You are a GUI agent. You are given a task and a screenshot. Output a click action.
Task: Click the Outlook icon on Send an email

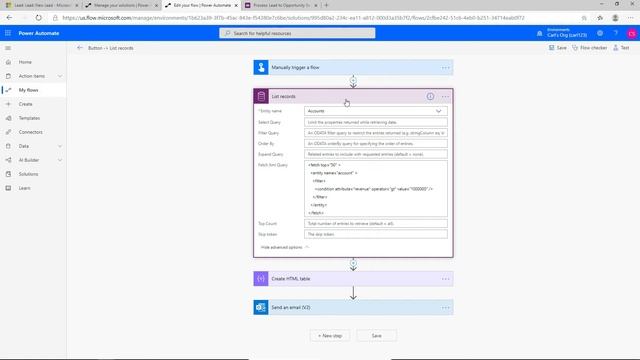pos(261,307)
